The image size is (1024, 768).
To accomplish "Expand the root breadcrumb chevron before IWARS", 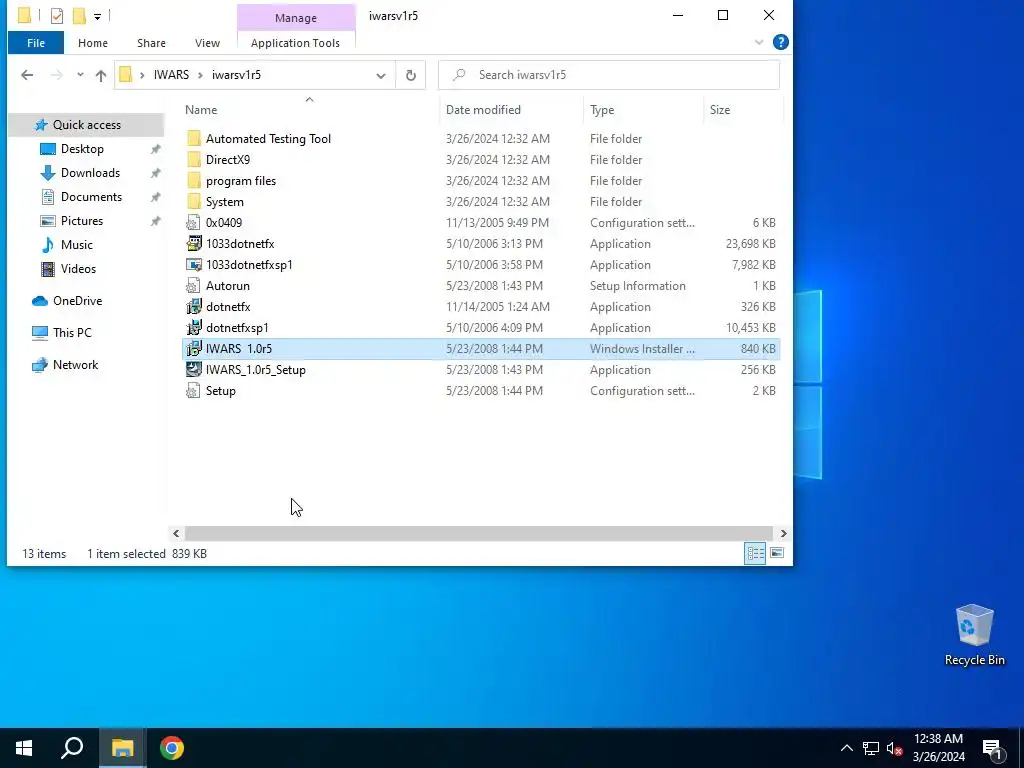I will coord(142,75).
